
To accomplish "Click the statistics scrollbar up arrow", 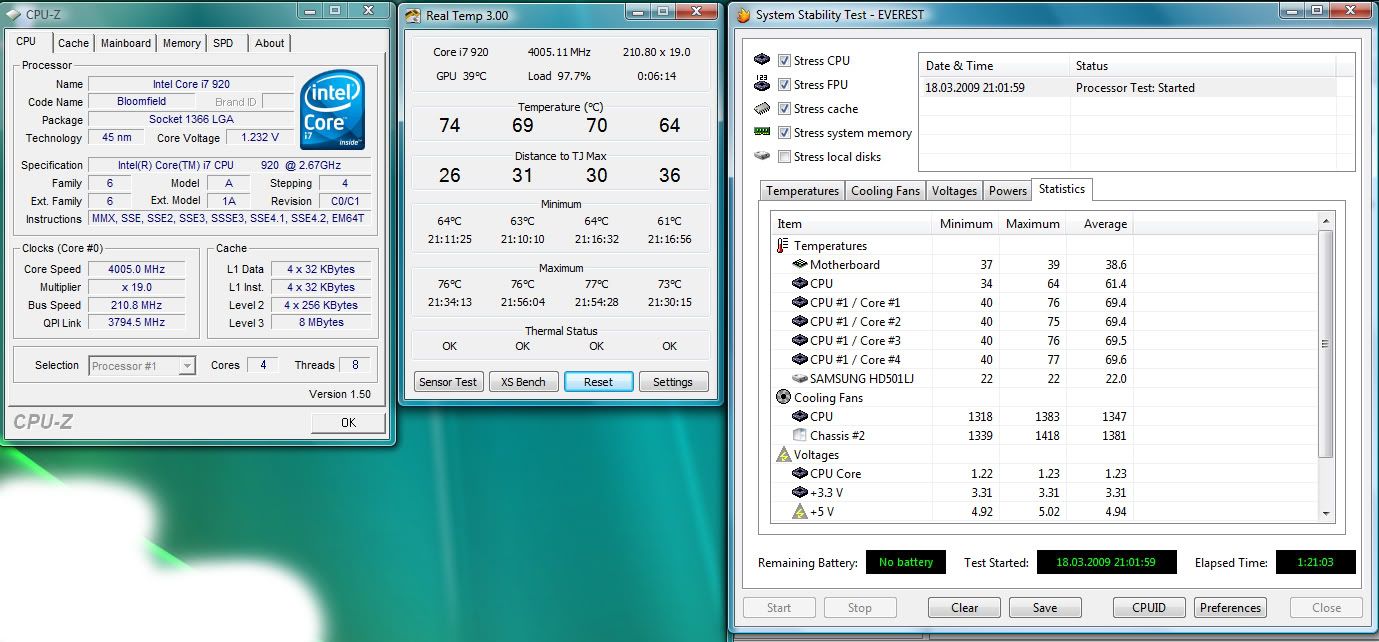I will click(1326, 222).
